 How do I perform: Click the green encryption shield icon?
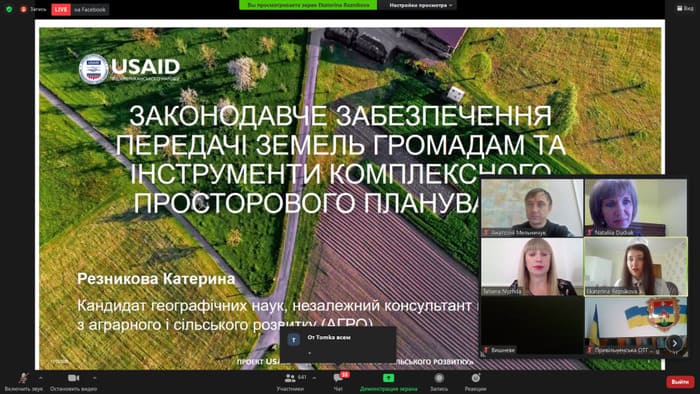(x=9, y=9)
